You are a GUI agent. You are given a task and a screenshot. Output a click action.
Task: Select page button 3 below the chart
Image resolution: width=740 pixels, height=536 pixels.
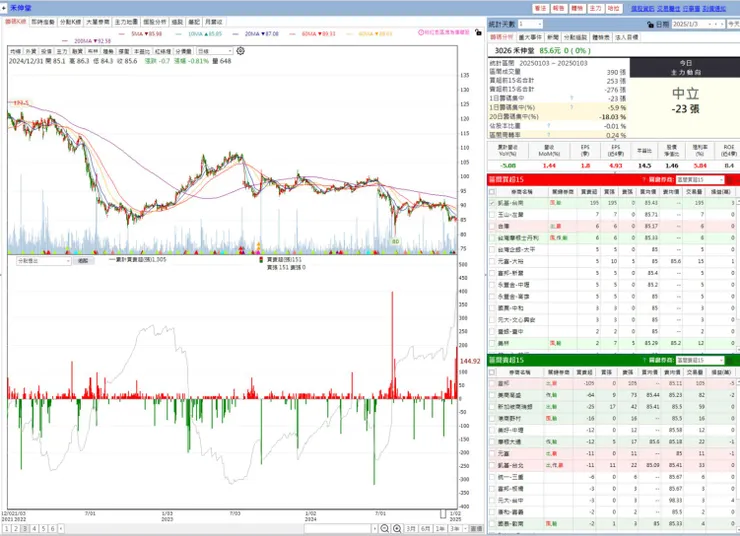click(25, 528)
